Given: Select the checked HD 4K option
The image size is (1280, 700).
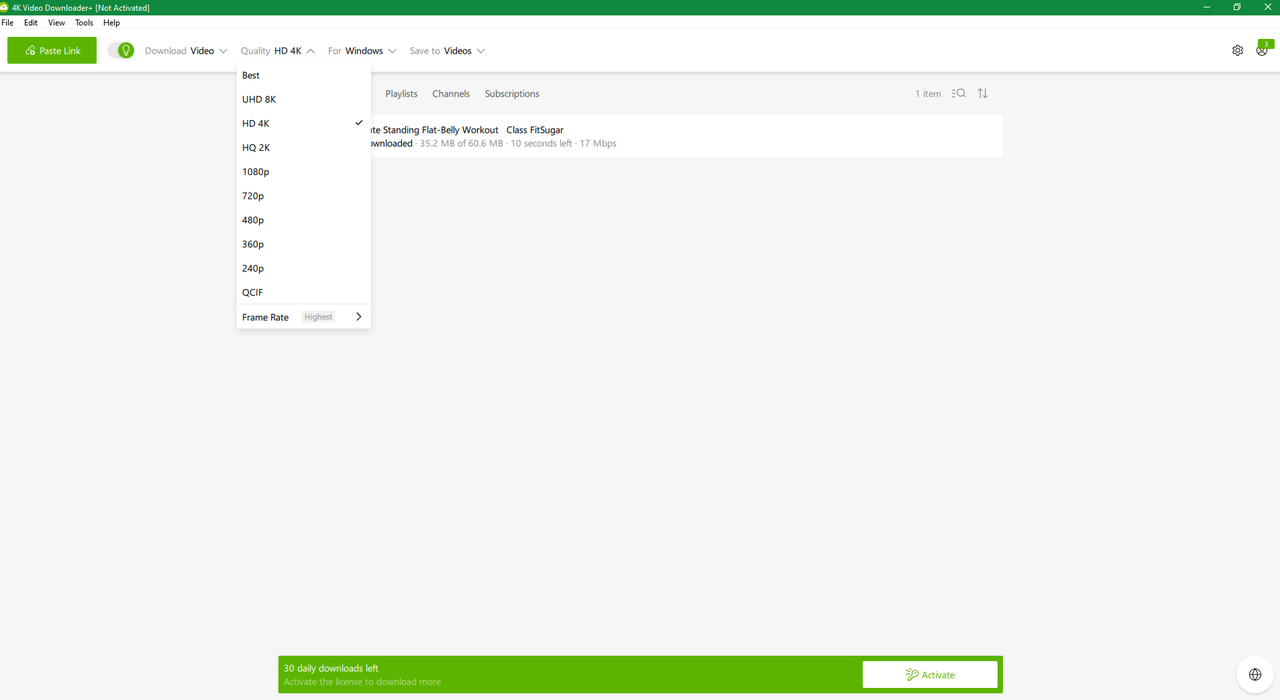Looking at the screenshot, I should pos(304,123).
